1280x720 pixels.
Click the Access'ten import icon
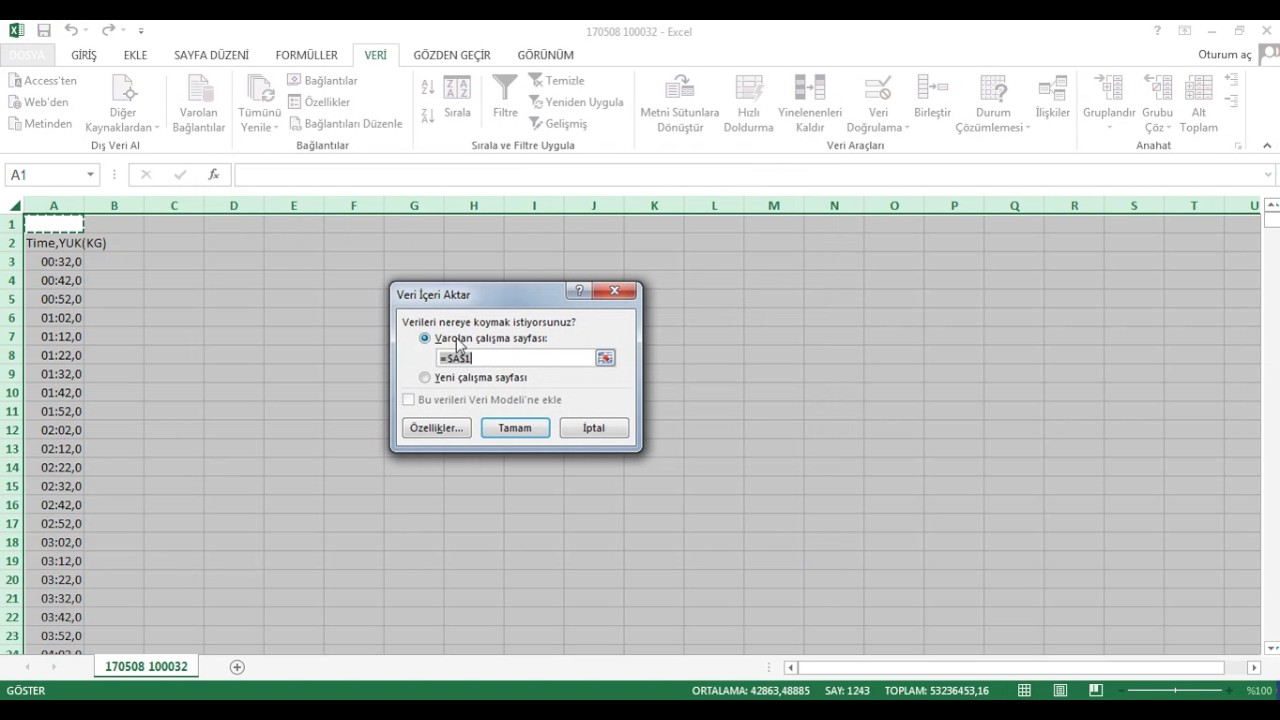pyautogui.click(x=16, y=80)
